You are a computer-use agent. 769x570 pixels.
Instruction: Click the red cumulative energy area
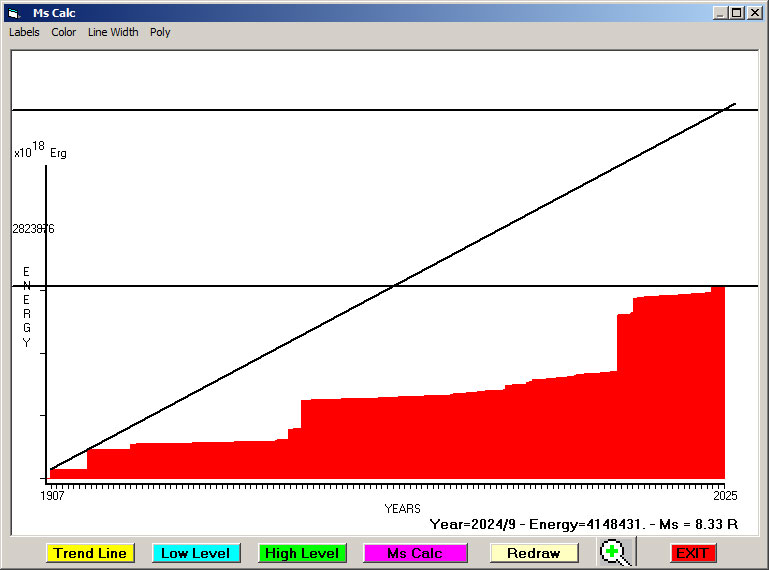[450, 440]
